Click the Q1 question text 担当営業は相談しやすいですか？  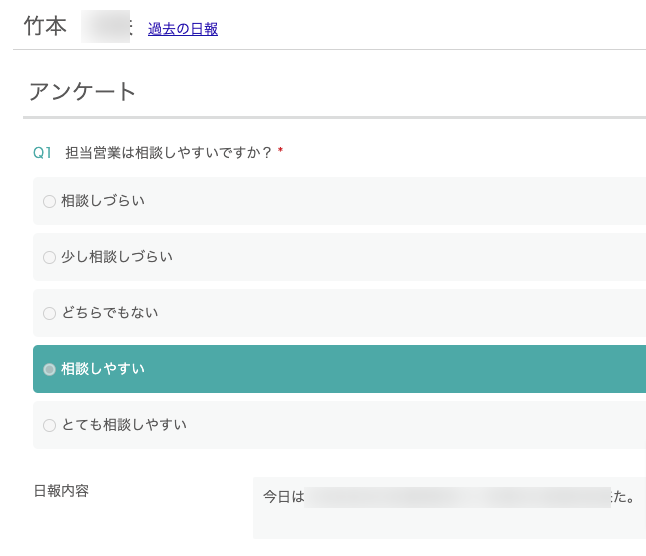(169, 153)
